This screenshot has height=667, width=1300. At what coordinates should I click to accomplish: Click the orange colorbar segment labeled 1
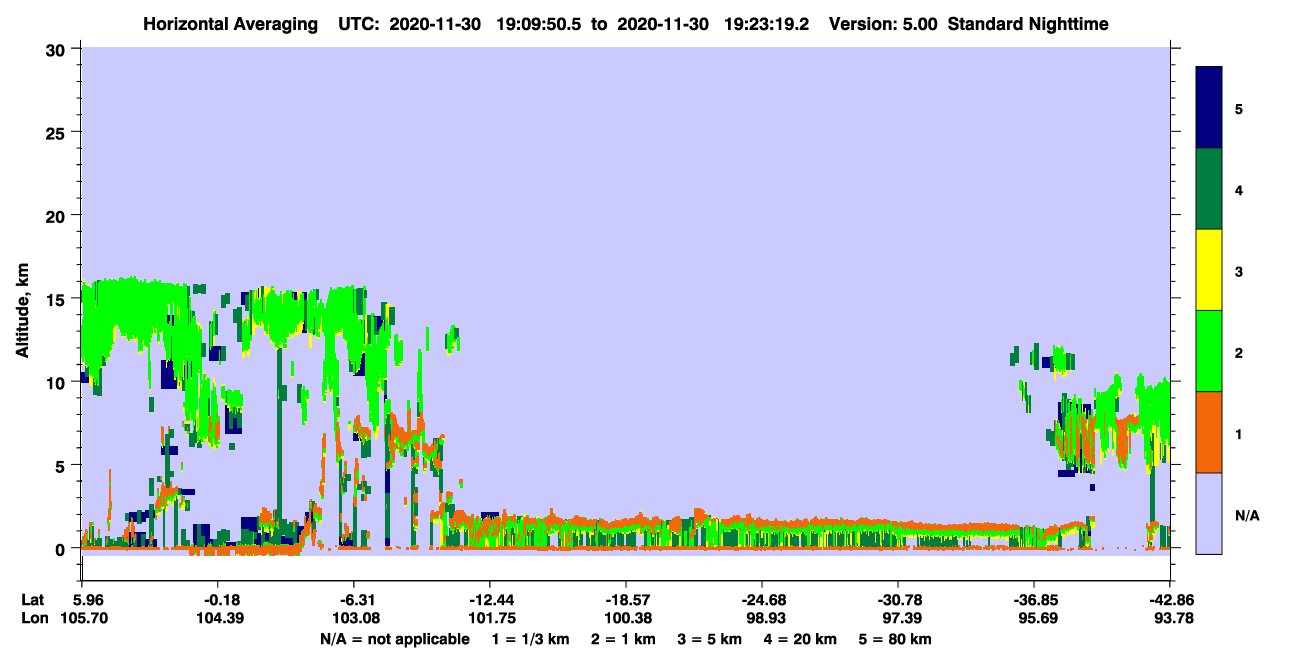(x=1209, y=432)
